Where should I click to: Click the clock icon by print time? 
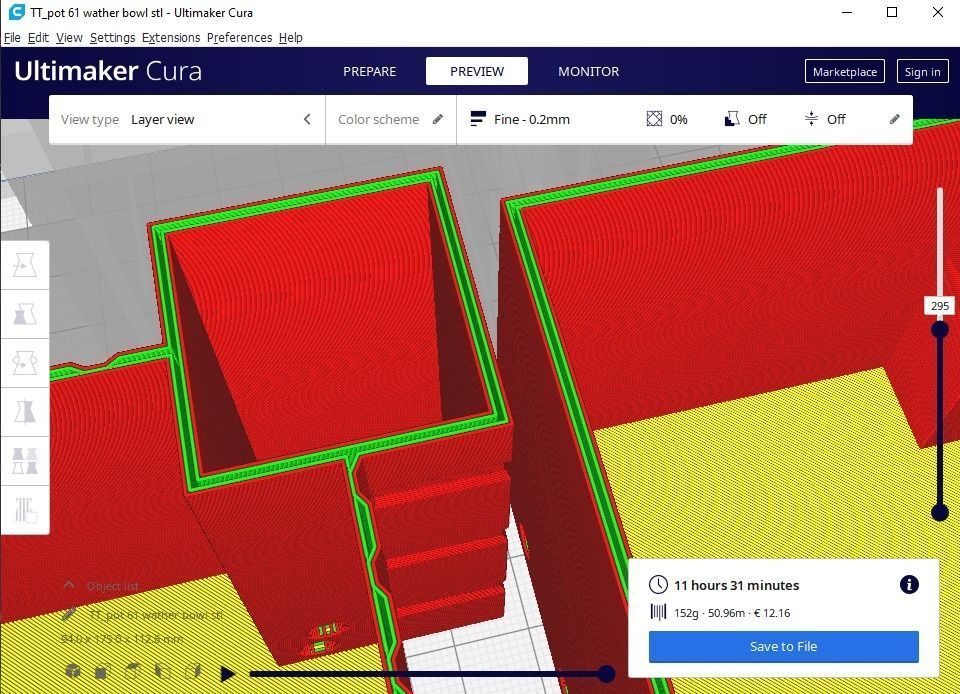[x=658, y=584]
